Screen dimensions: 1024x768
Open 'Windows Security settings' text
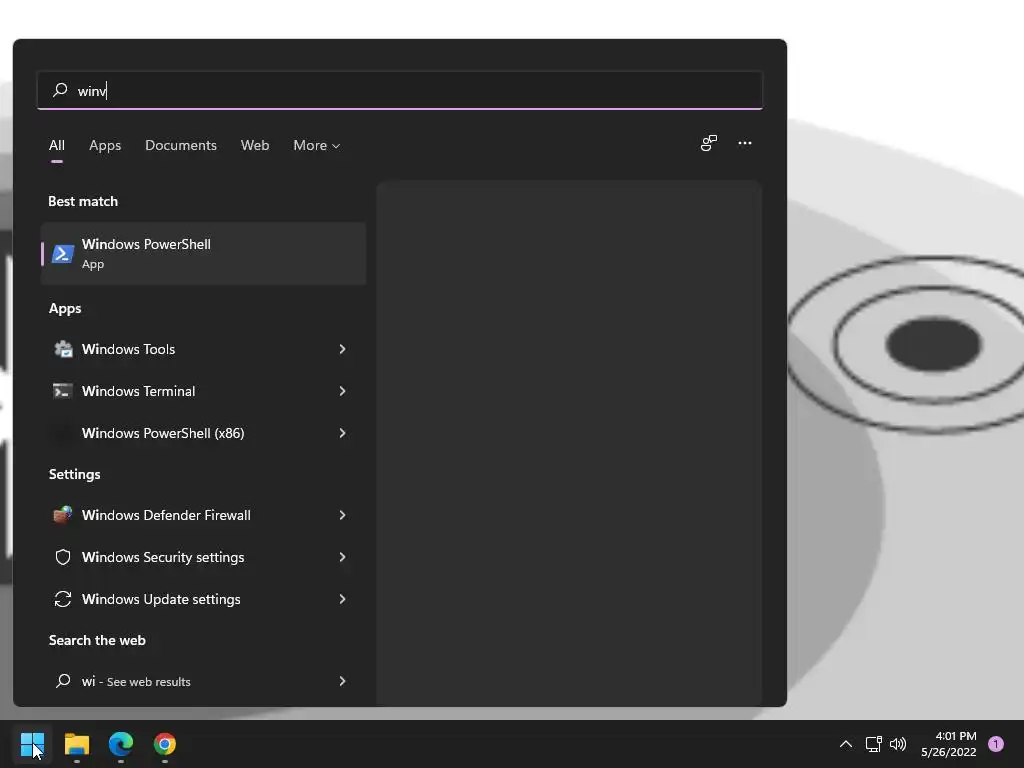coord(163,557)
